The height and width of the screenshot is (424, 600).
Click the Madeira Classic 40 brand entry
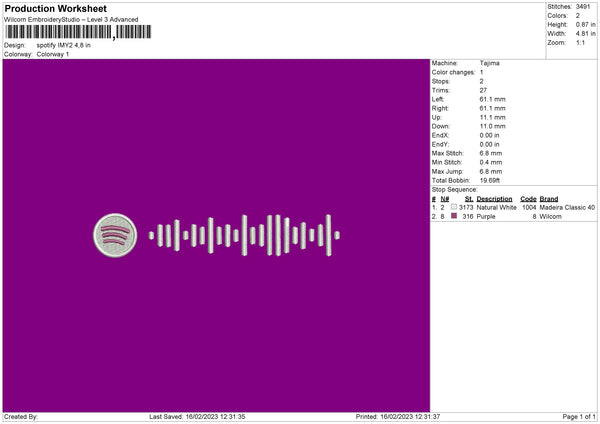(x=567, y=208)
